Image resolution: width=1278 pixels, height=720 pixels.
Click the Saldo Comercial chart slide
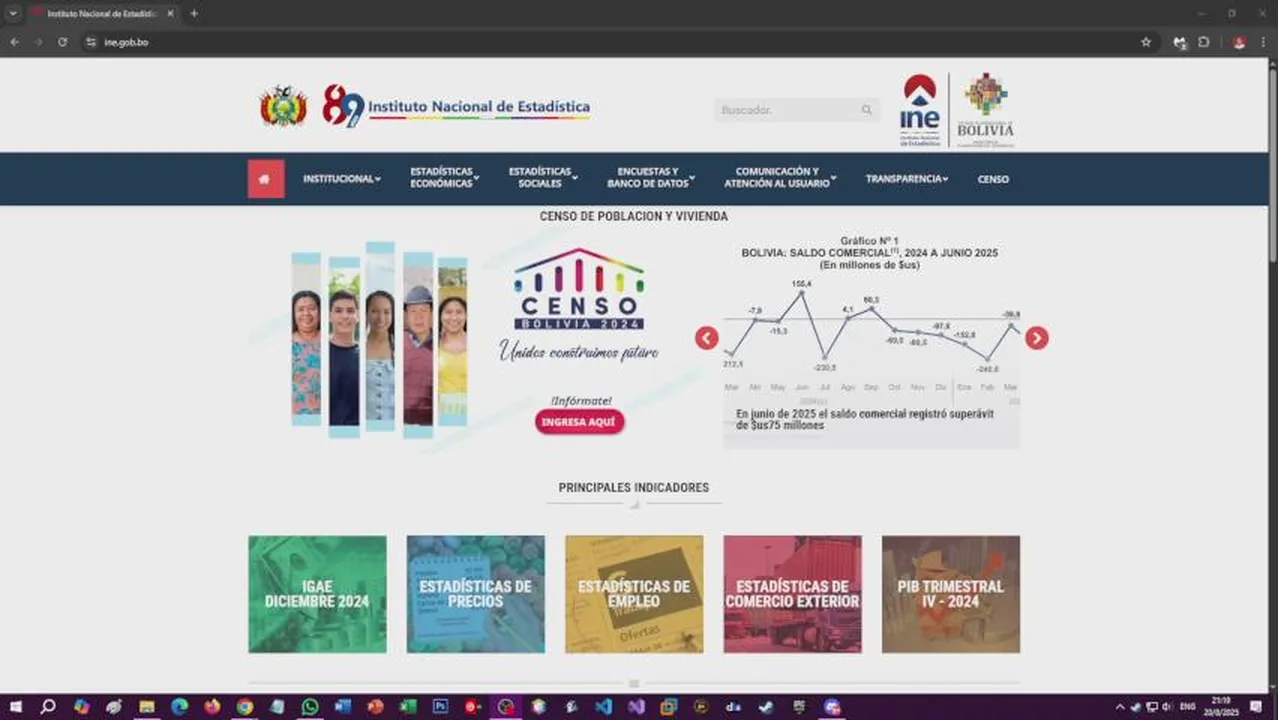(x=872, y=340)
